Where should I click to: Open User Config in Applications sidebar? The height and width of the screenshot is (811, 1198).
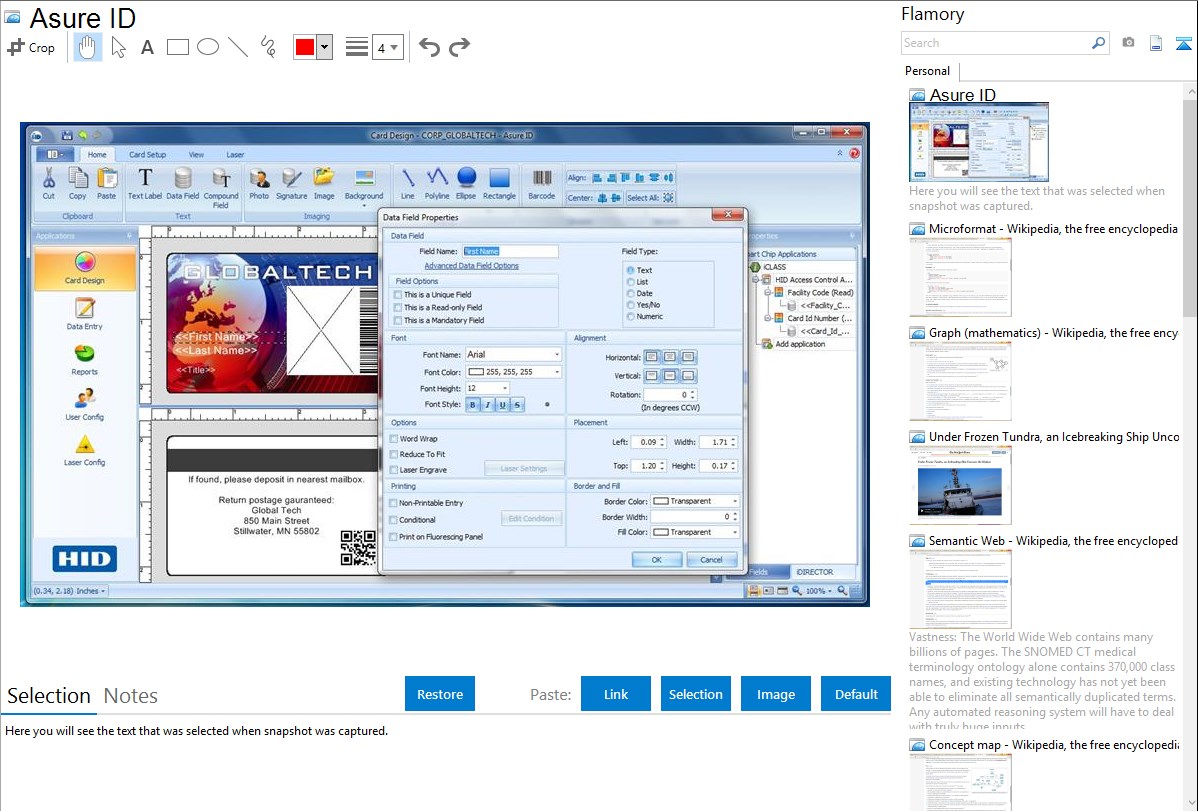(x=84, y=405)
